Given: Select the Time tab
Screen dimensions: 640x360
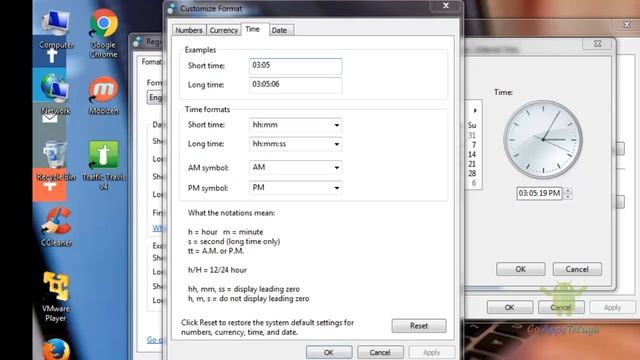Looking at the screenshot, I should point(253,29).
